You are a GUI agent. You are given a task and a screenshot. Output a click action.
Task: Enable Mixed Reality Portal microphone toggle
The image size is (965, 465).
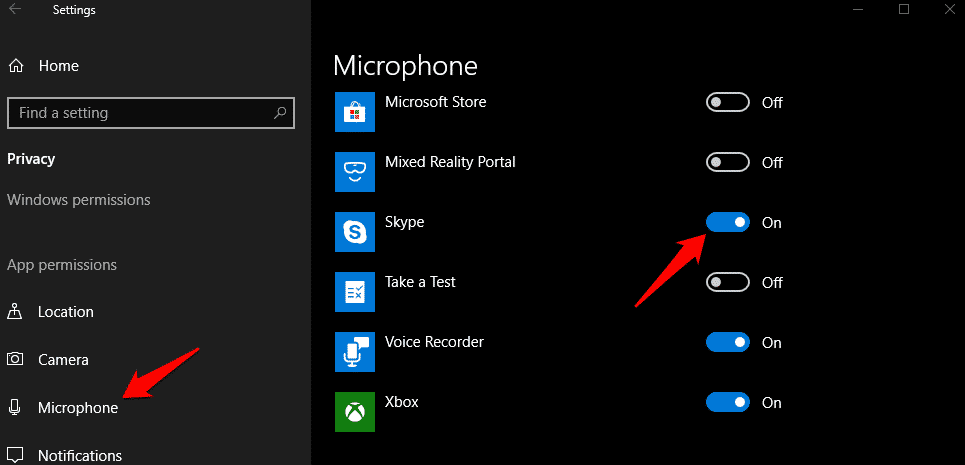pyautogui.click(x=727, y=162)
